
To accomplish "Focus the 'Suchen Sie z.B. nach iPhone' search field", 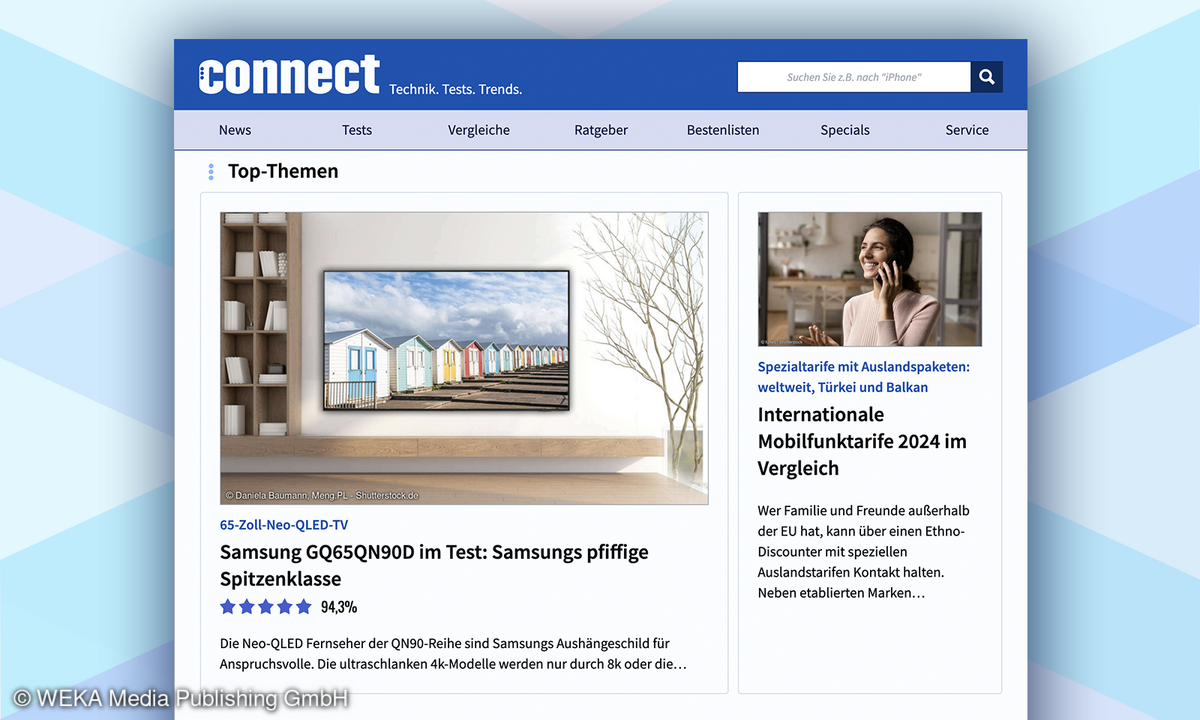I will tap(854, 77).
